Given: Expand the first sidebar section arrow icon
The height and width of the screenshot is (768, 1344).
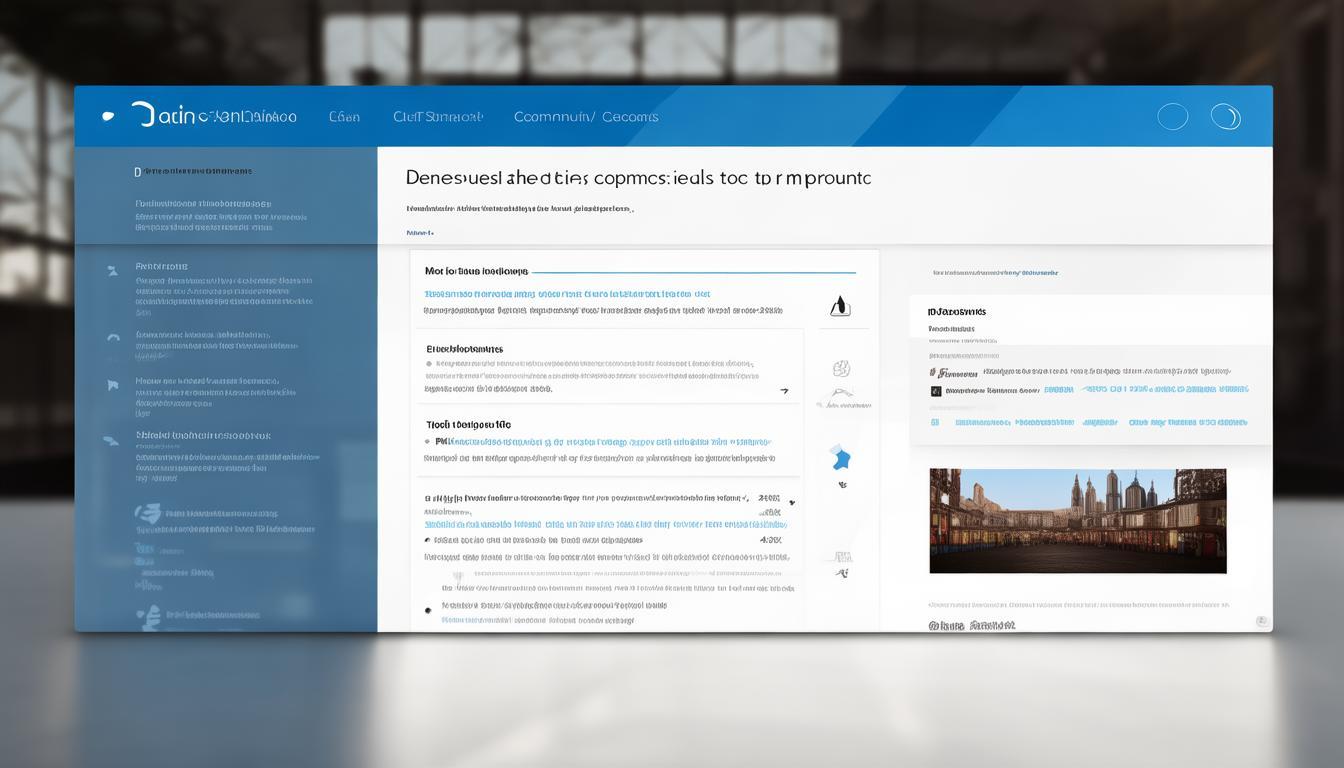Looking at the screenshot, I should 112,268.
